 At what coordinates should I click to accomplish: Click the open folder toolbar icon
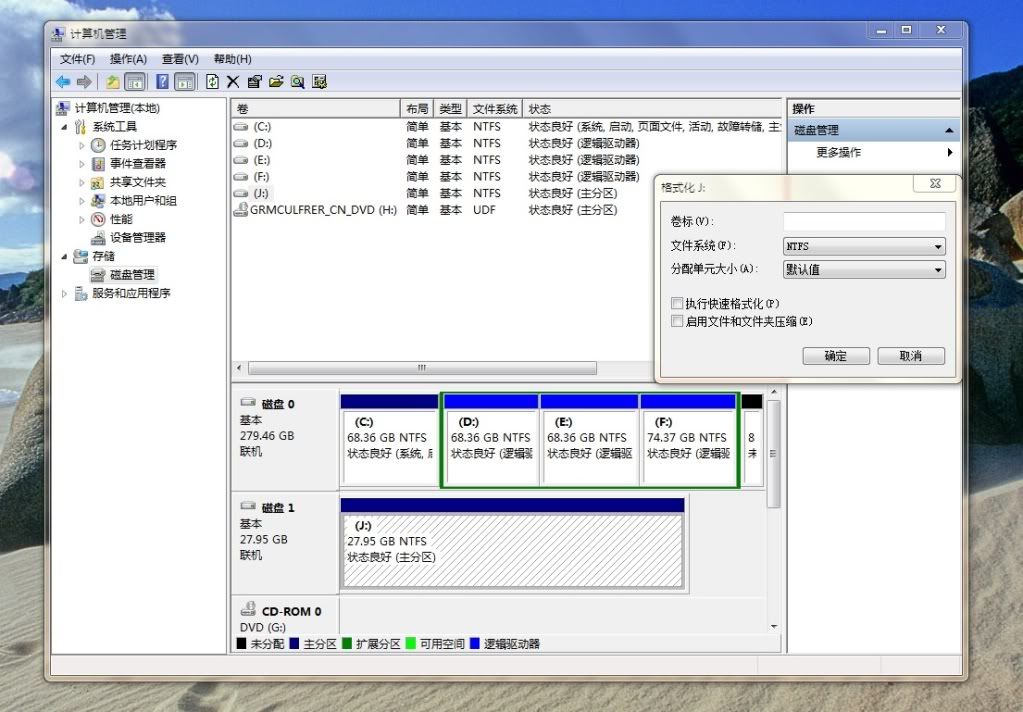[275, 82]
